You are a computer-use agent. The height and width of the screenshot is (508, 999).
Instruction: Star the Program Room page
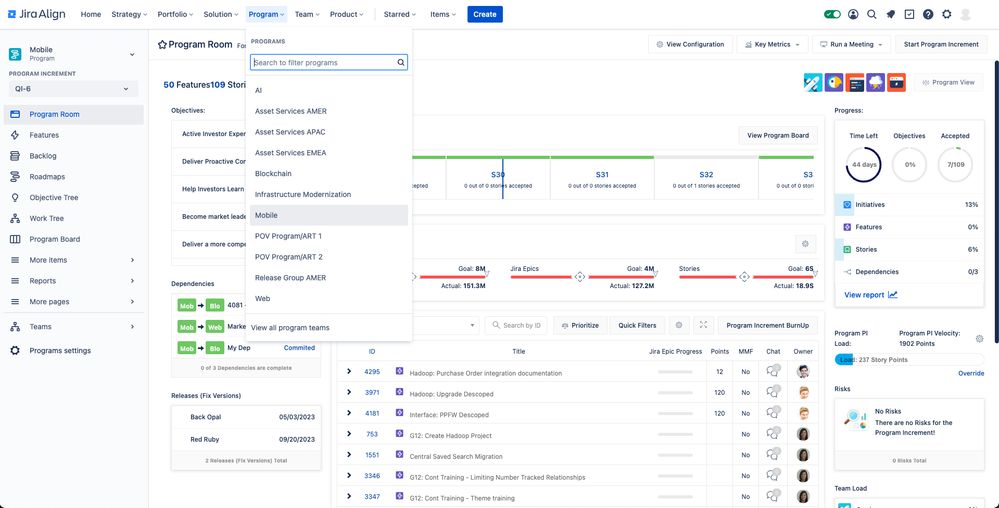click(162, 45)
